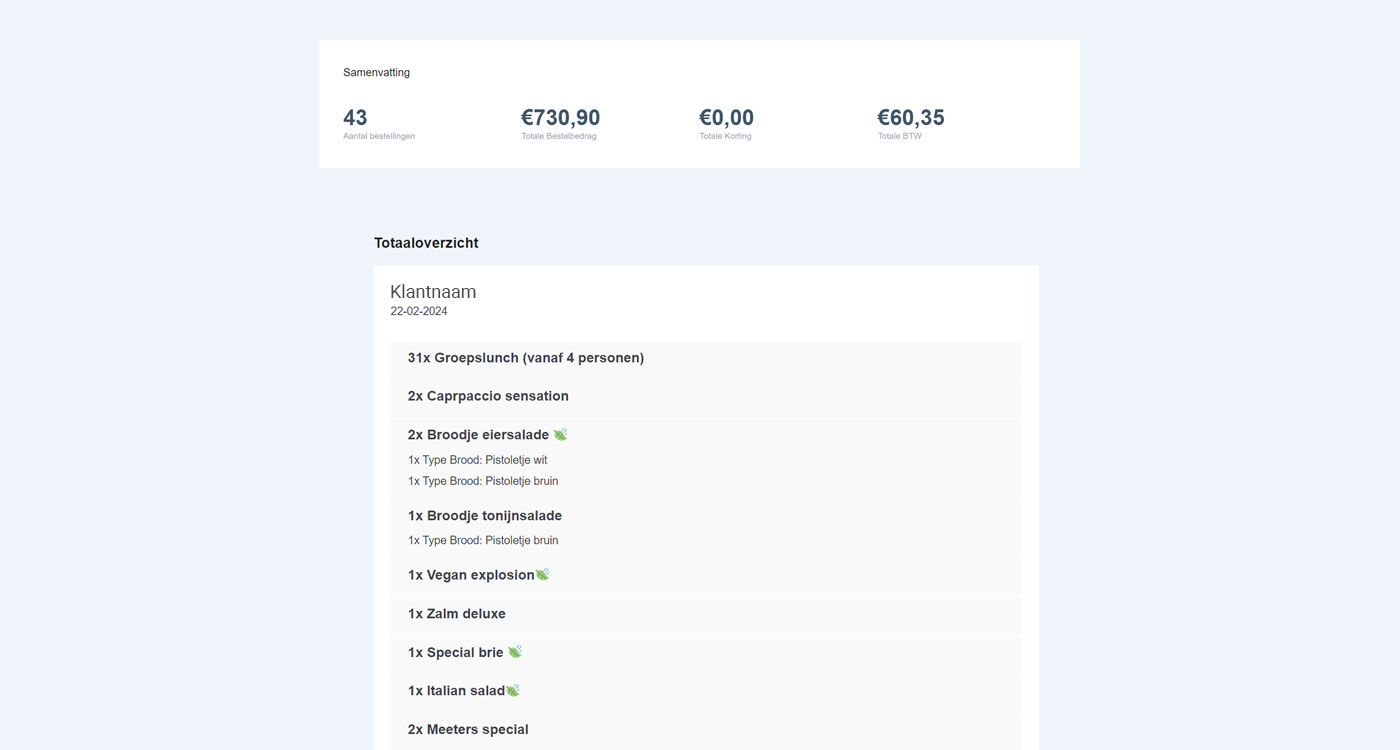Select the 31x Groepslunch row
The width and height of the screenshot is (1400, 750).
point(706,358)
